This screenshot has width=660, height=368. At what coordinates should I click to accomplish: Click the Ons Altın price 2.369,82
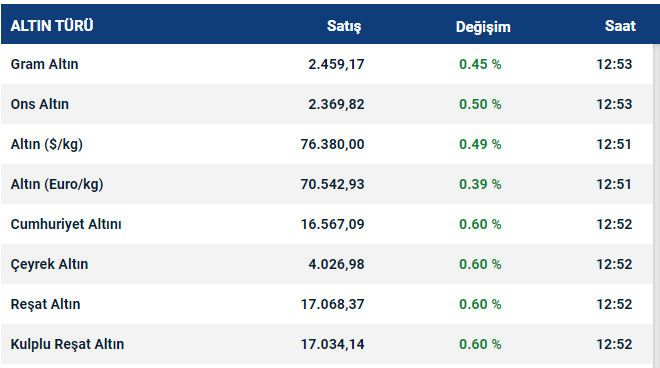click(x=336, y=104)
